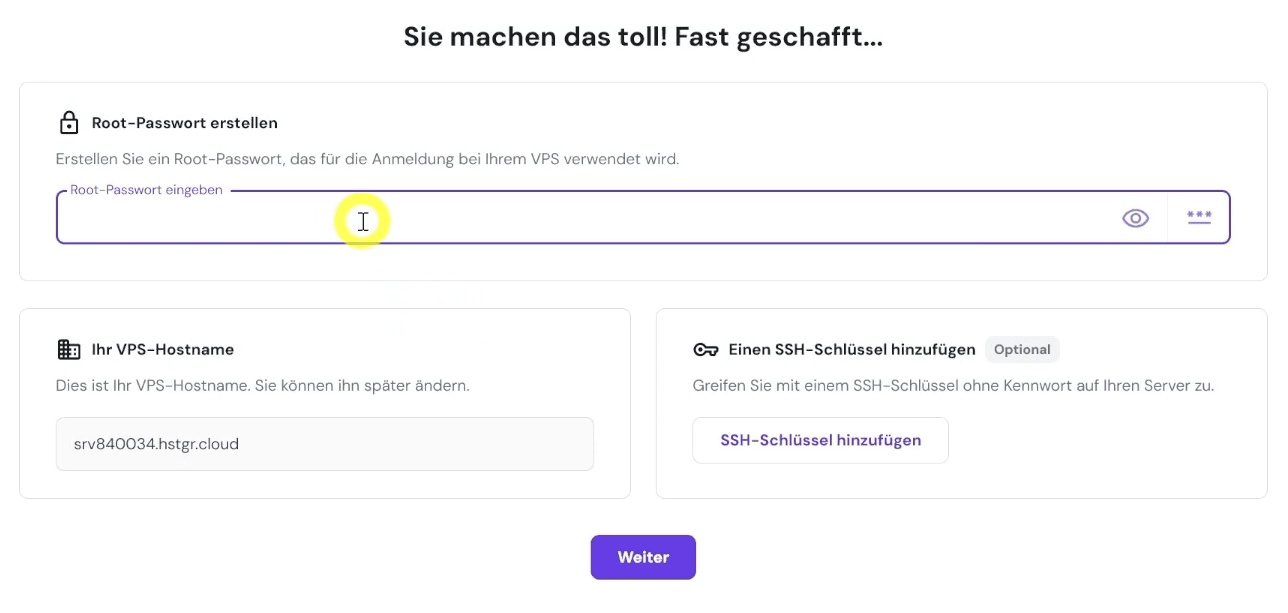Image resolution: width=1288 pixels, height=613 pixels.
Task: Select the Root-Passwort erstellen section header
Action: [184, 122]
